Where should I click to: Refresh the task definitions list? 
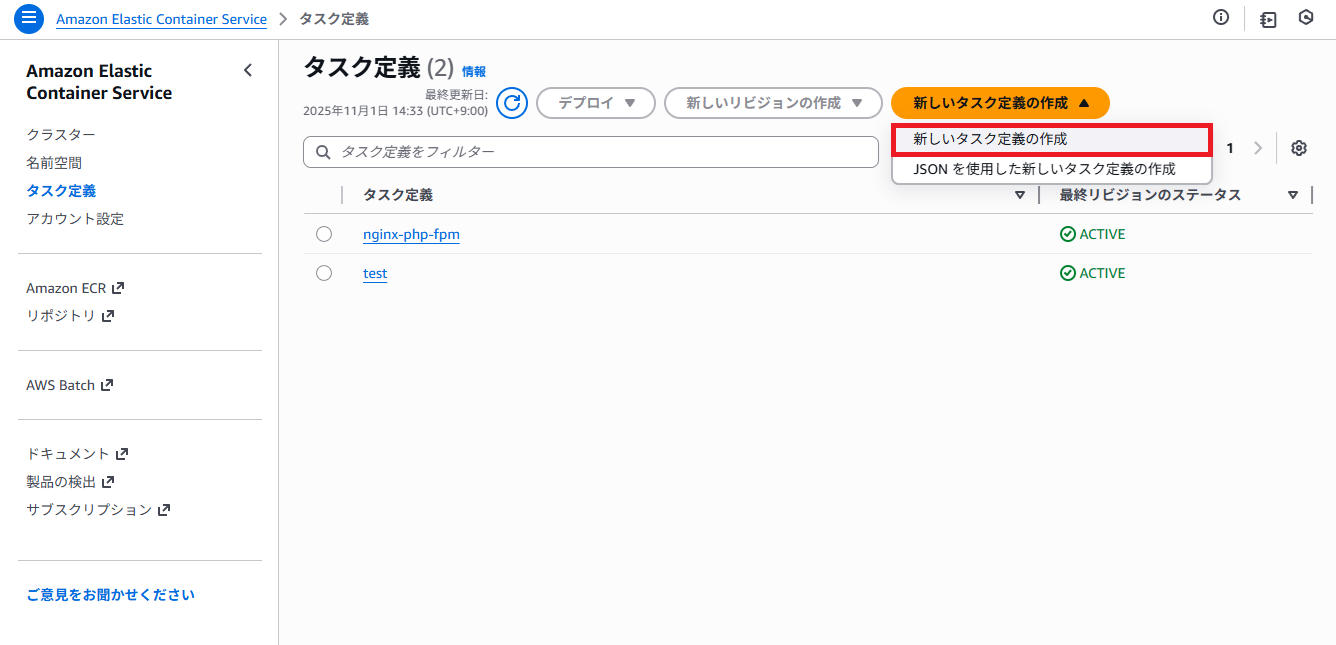coord(512,103)
